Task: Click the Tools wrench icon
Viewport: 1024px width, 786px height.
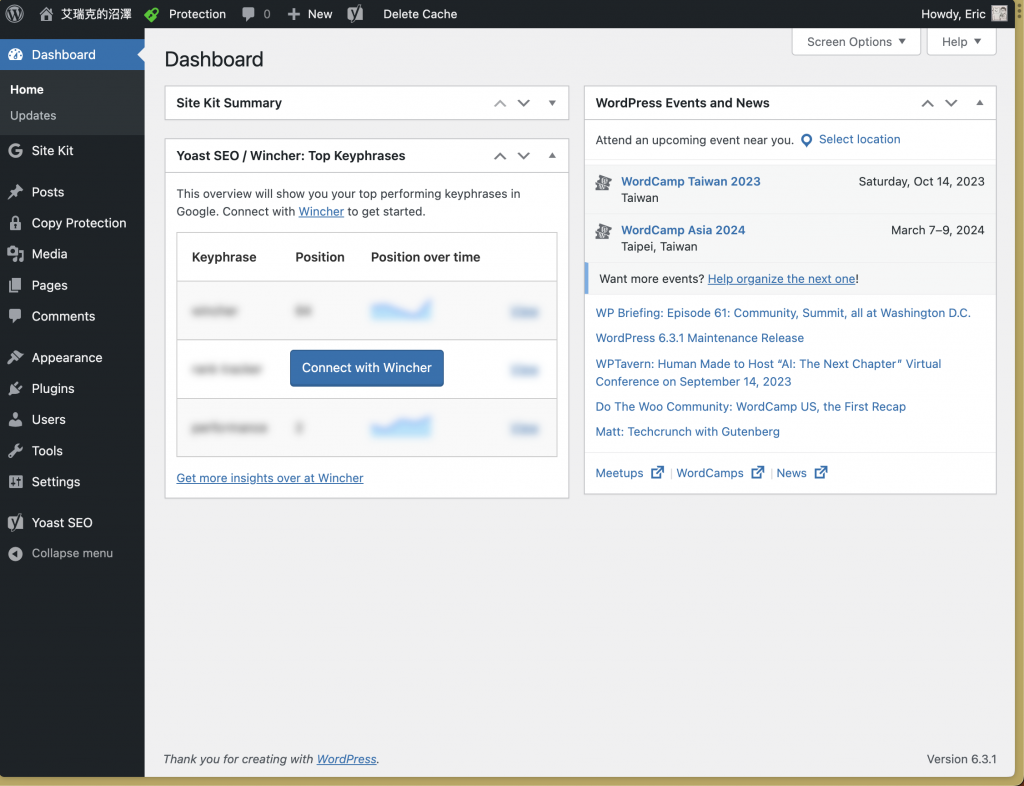Action: (x=16, y=451)
